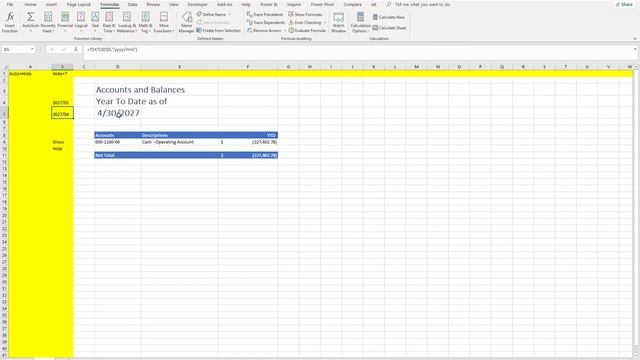Click Remove Arrows
Screen dimensions: 640x360
264,30
